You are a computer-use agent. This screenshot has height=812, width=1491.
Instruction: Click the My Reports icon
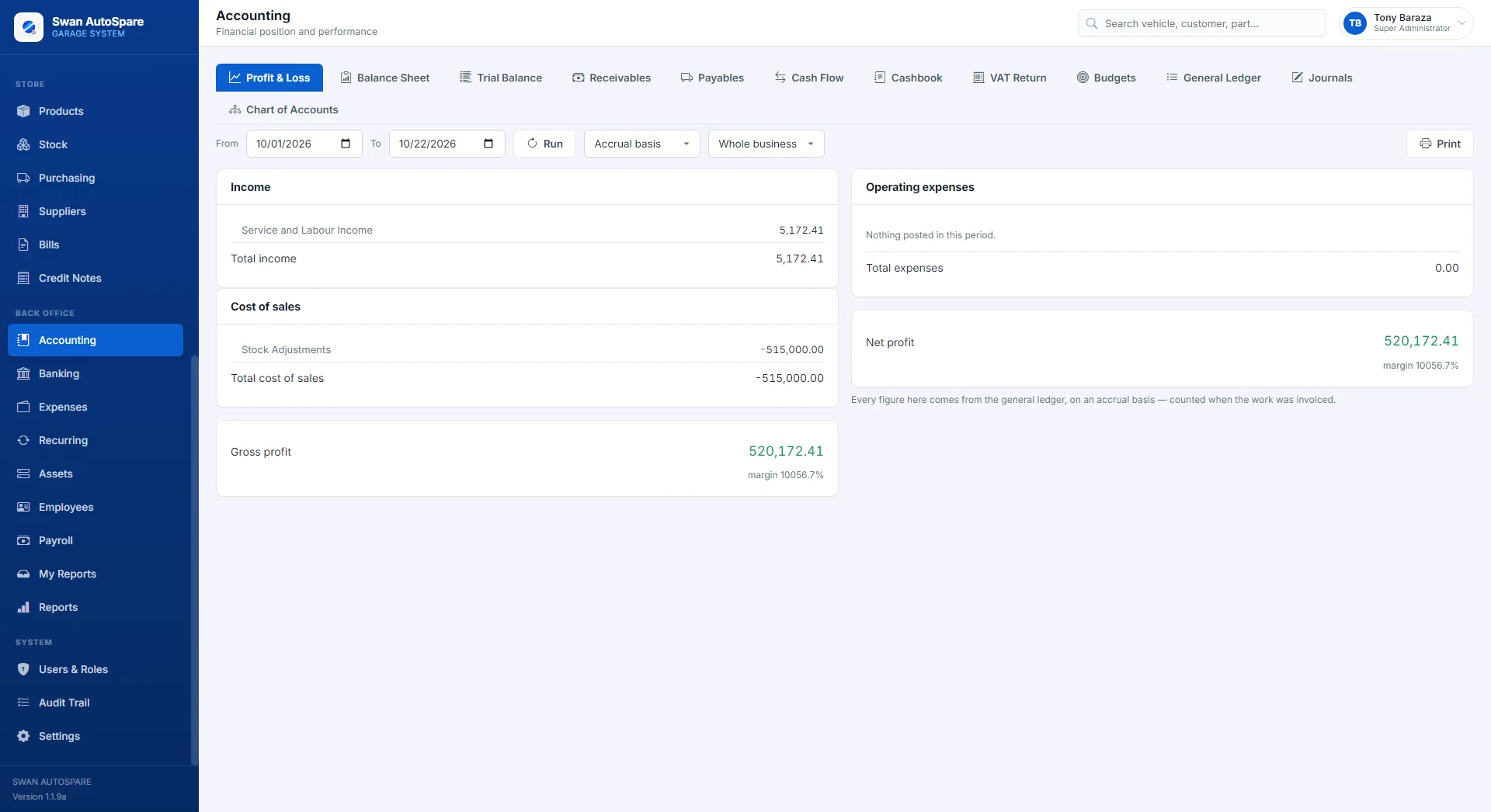(23, 574)
